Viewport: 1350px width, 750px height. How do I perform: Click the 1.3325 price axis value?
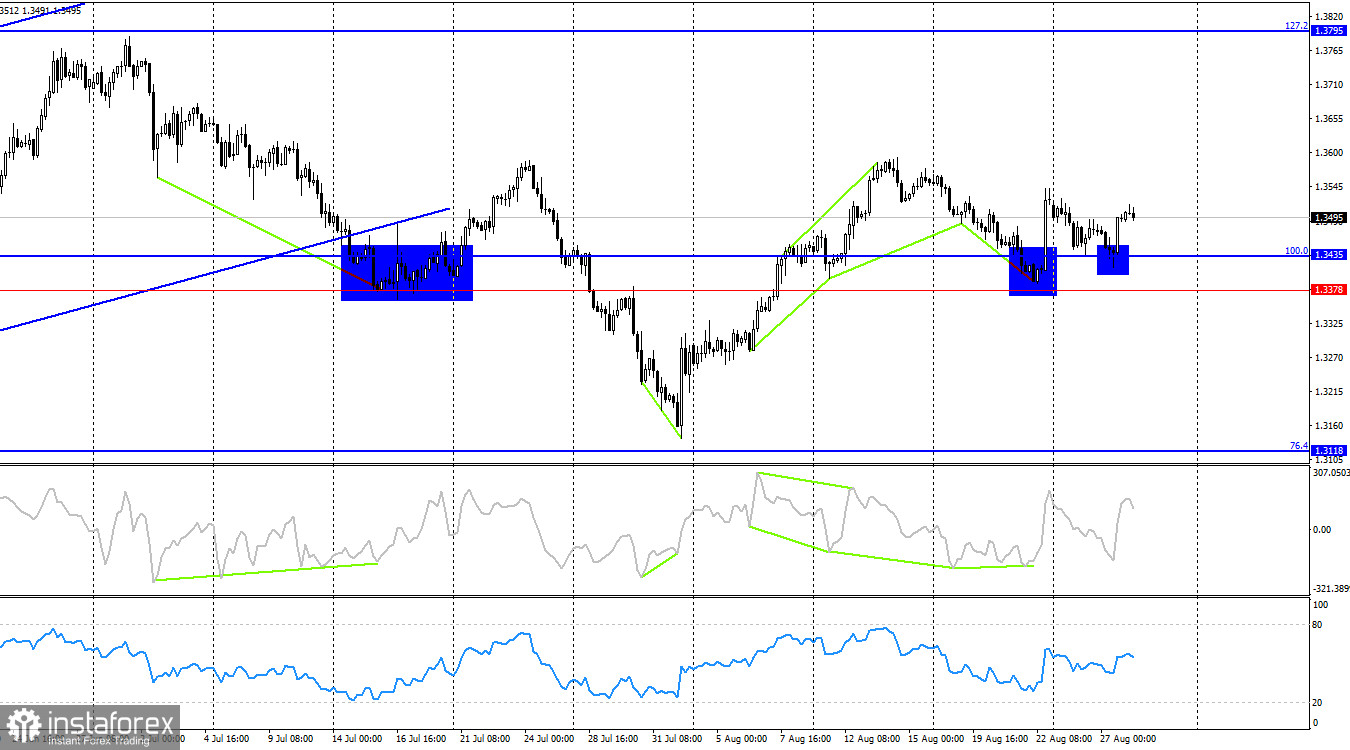[1330, 324]
